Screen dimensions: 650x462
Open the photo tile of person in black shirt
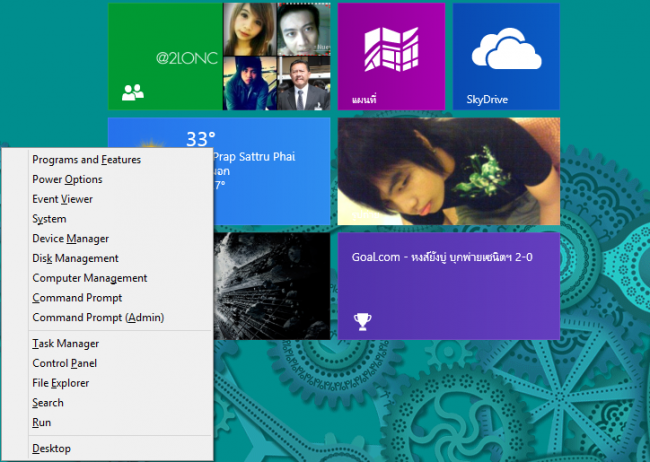(448, 172)
